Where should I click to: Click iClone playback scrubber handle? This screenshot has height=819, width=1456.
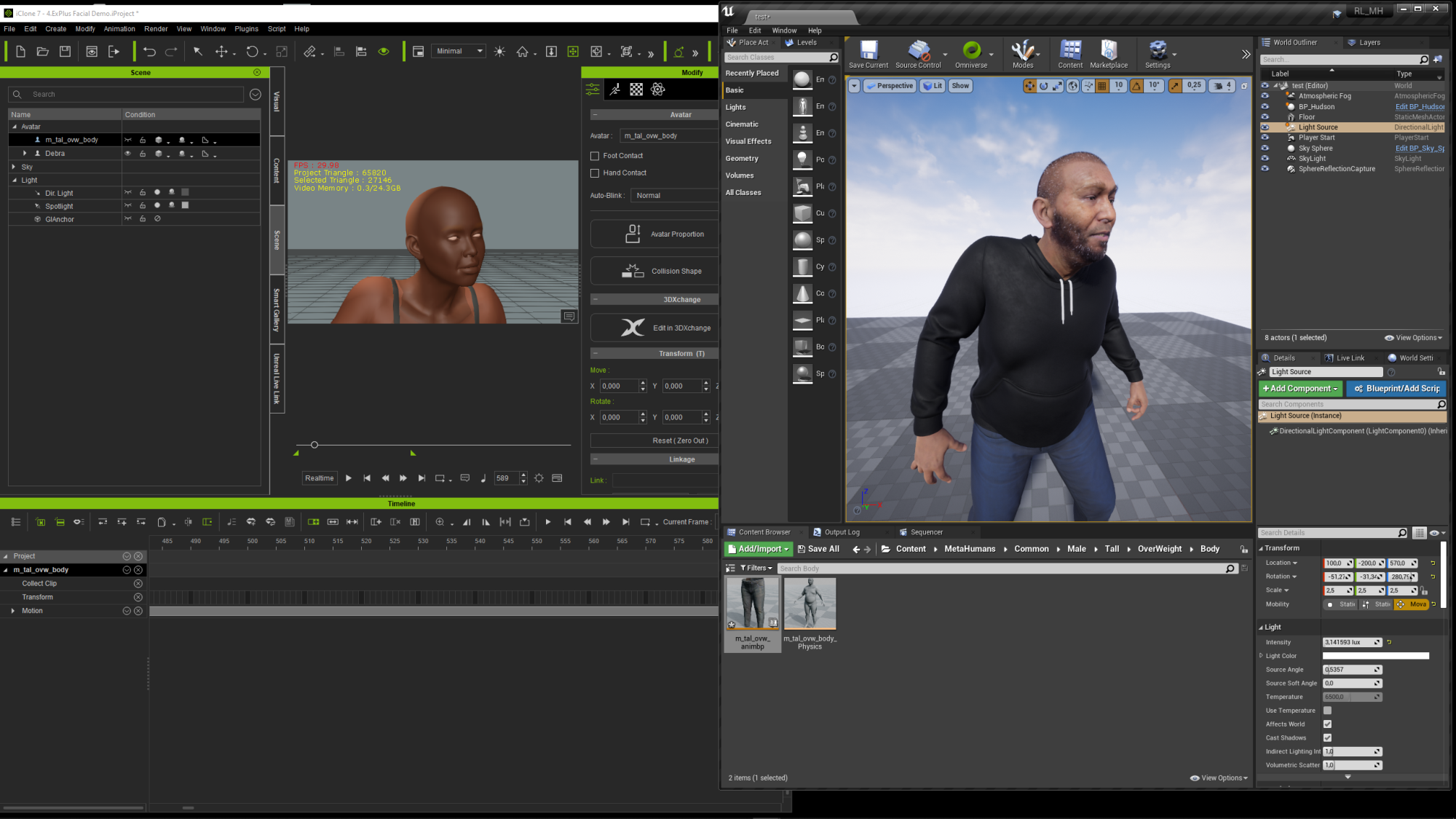click(314, 445)
